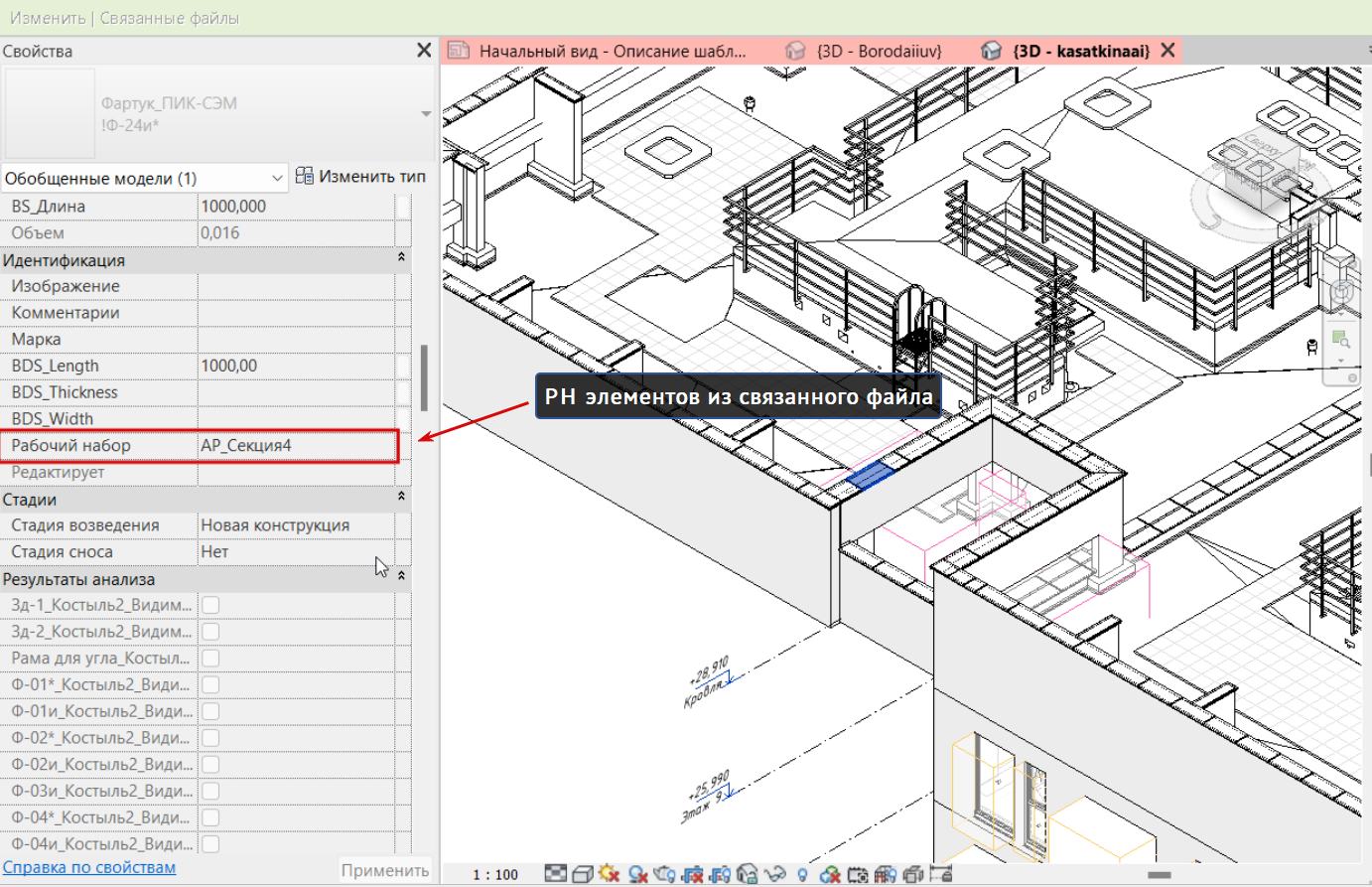1372x887 pixels.
Task: Open the Обобщенные модели (1) dropdown
Action: pos(144,178)
